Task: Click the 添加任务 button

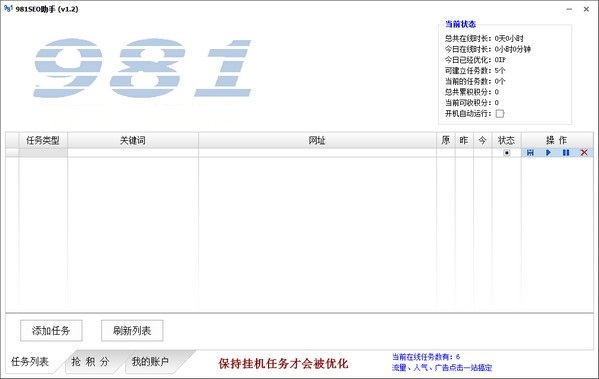Action: pos(51,330)
